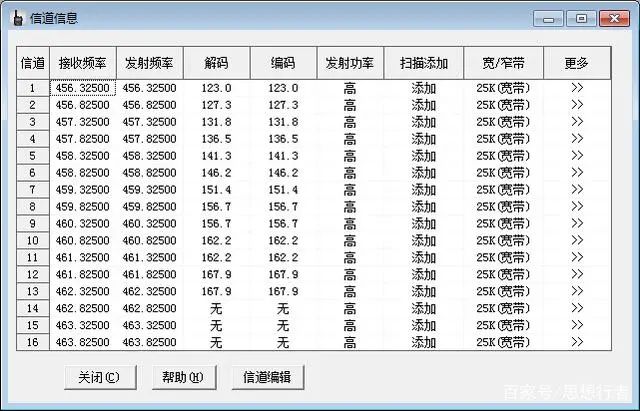Select channel 2 encode value 127.3
Screen dimensions: 640x411
(283, 105)
